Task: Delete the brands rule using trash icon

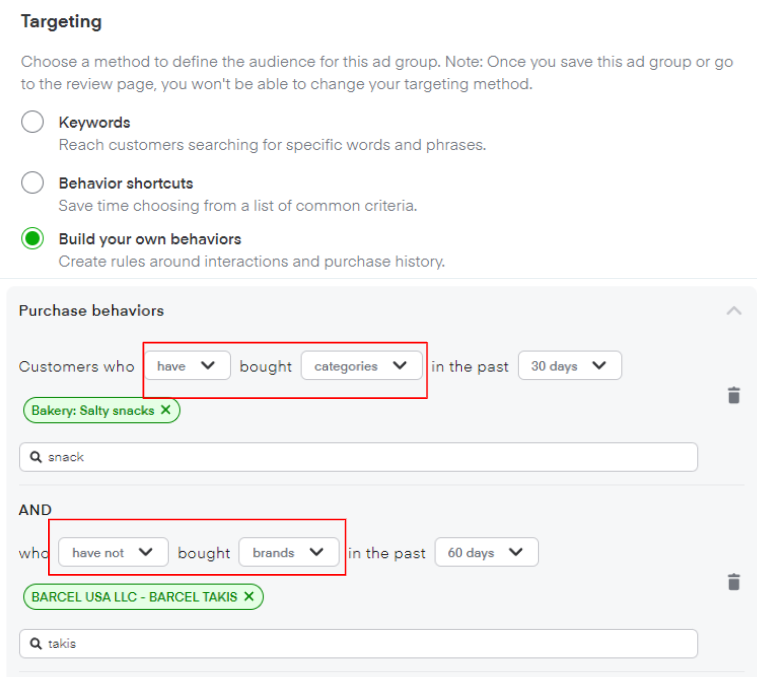Action: 733,582
